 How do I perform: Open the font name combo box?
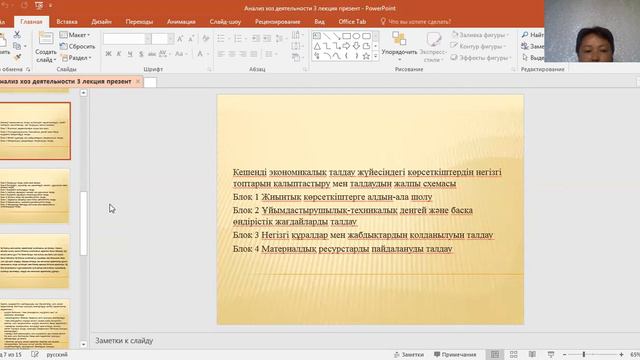[x=127, y=39]
